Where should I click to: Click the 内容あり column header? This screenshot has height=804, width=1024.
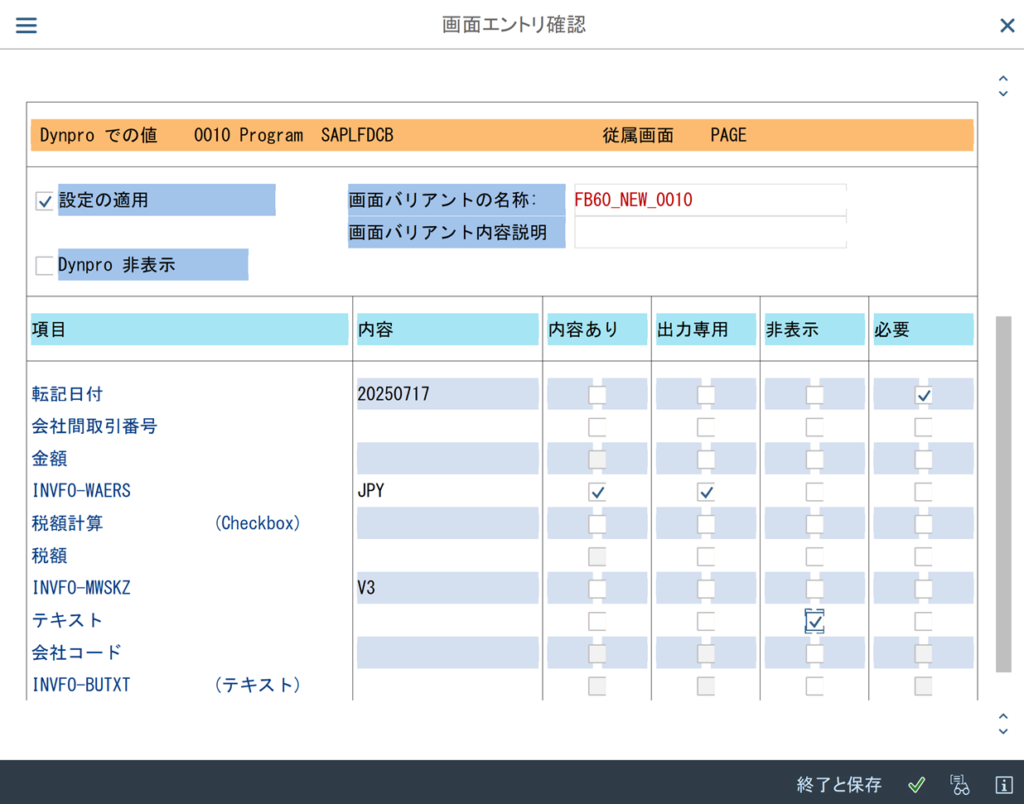tap(597, 329)
